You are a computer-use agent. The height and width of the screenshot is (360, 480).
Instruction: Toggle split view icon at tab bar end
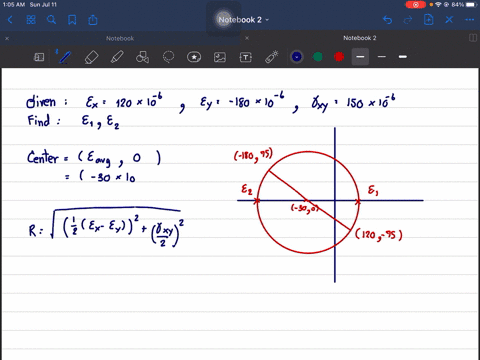(473, 38)
